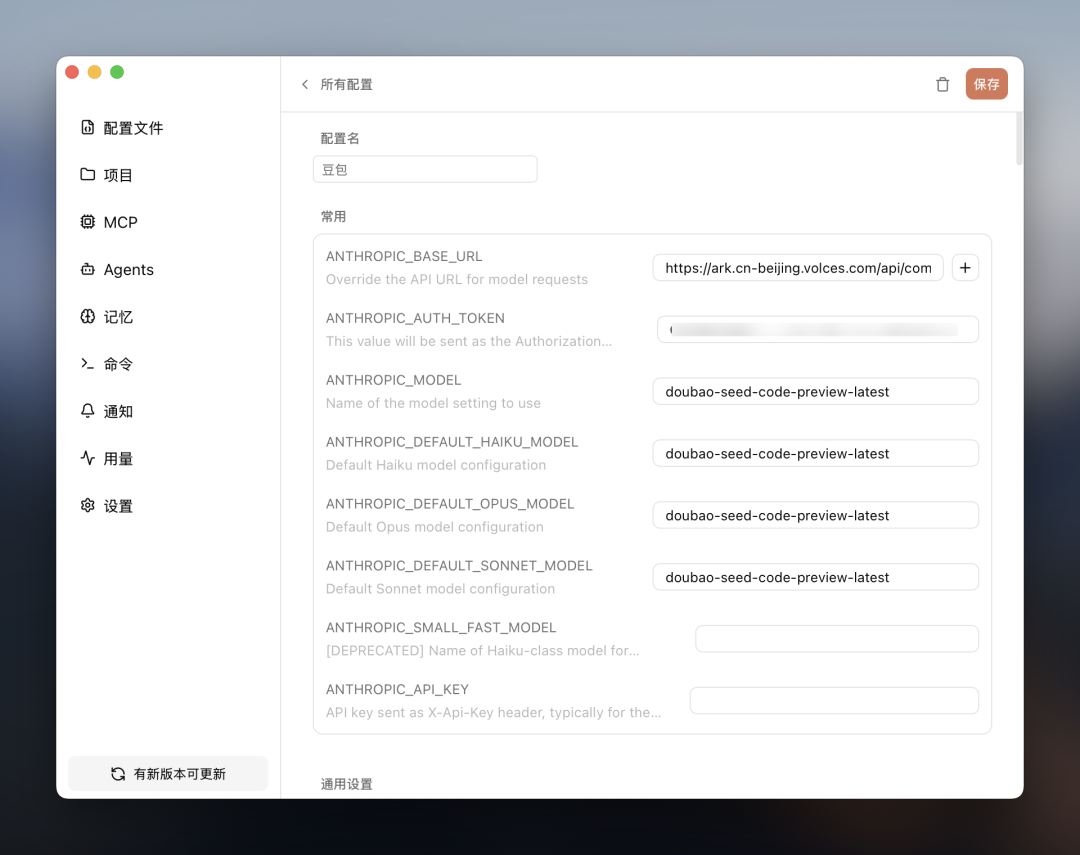The width and height of the screenshot is (1080, 855).
Task: Click the 配置文件 file icon in sidebar
Action: point(88,128)
